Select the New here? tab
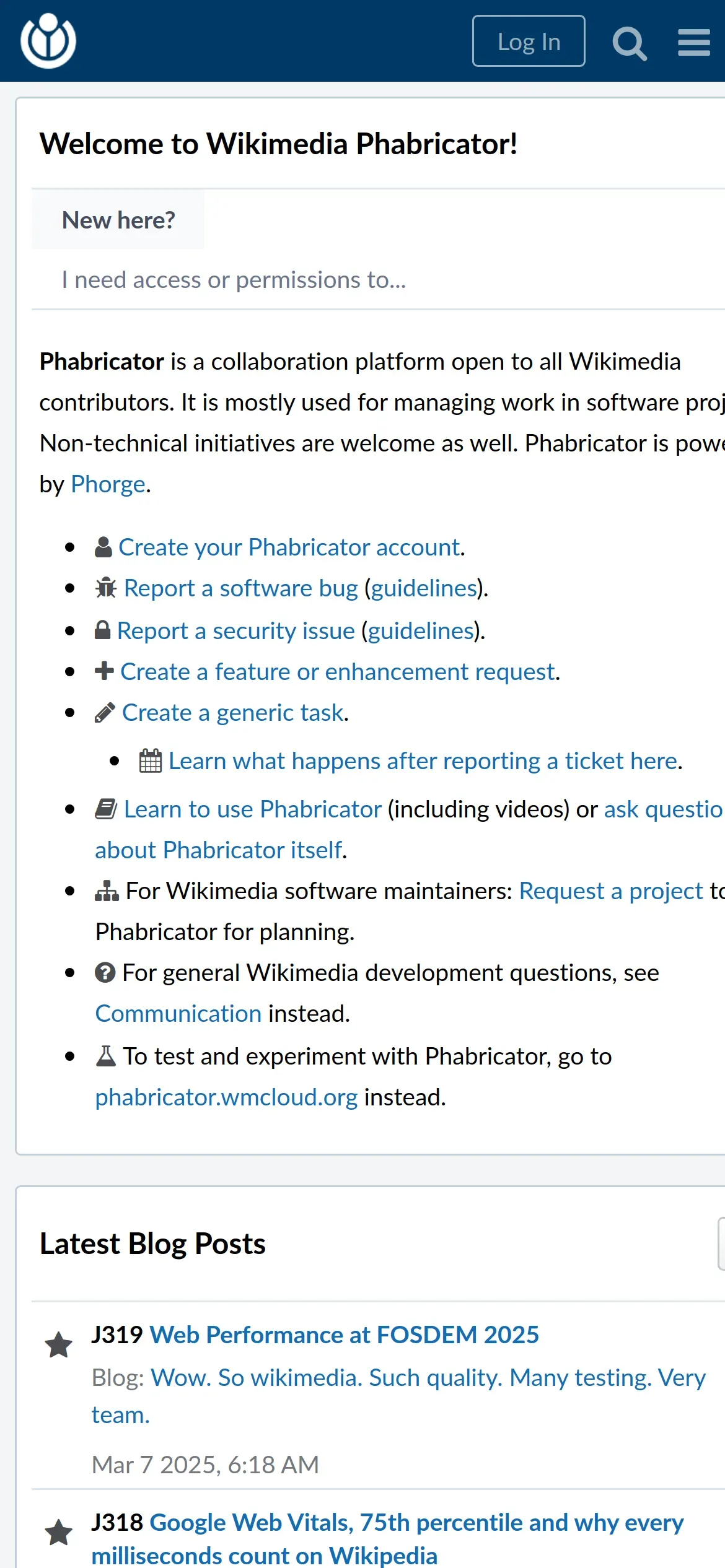 [118, 220]
